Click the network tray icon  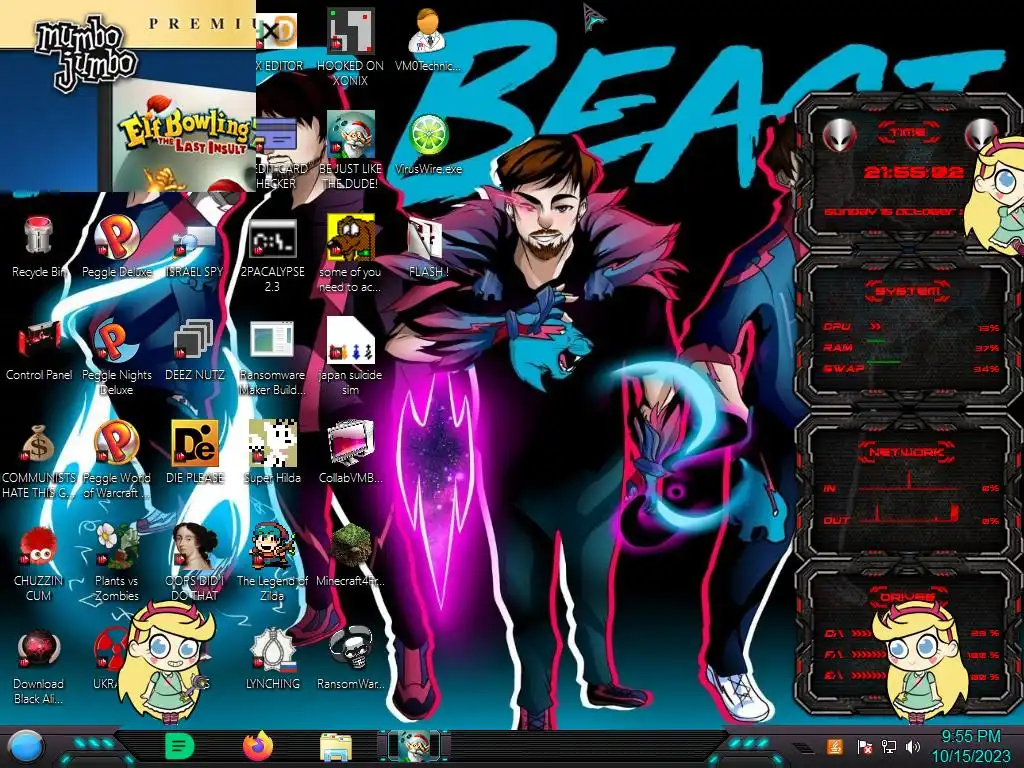[888, 746]
